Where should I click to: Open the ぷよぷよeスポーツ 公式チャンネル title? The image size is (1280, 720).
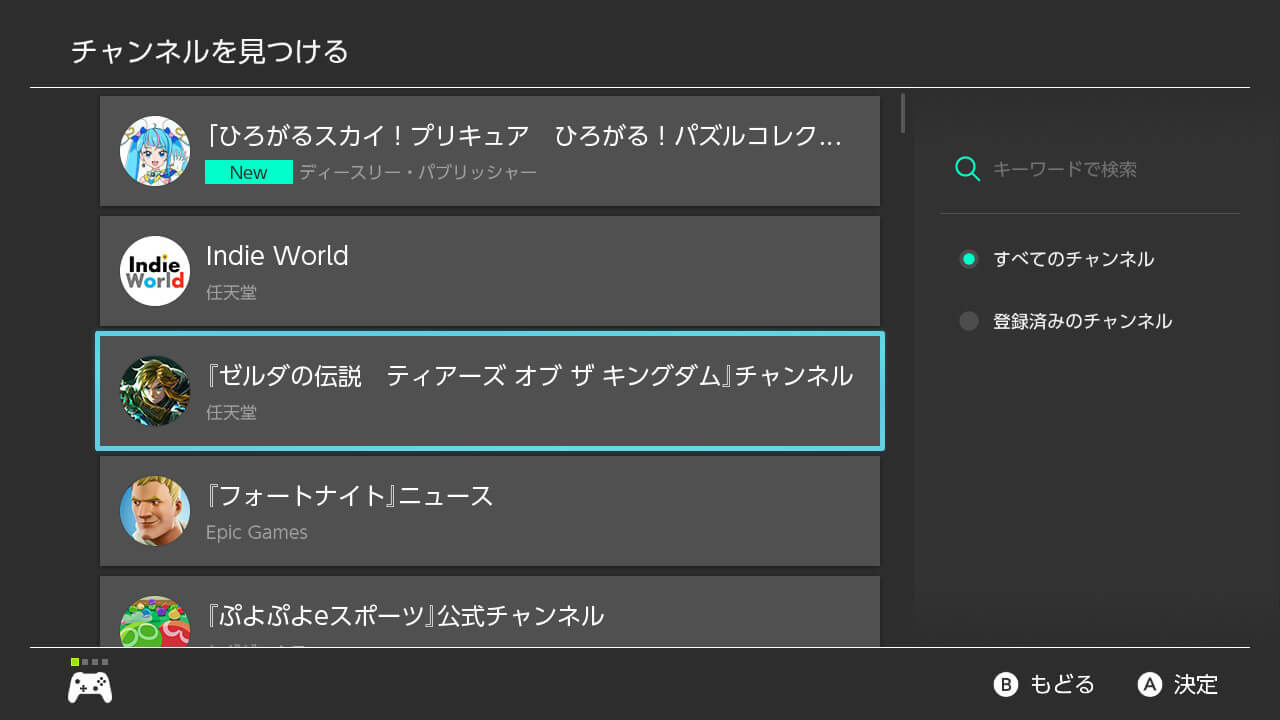(x=404, y=615)
